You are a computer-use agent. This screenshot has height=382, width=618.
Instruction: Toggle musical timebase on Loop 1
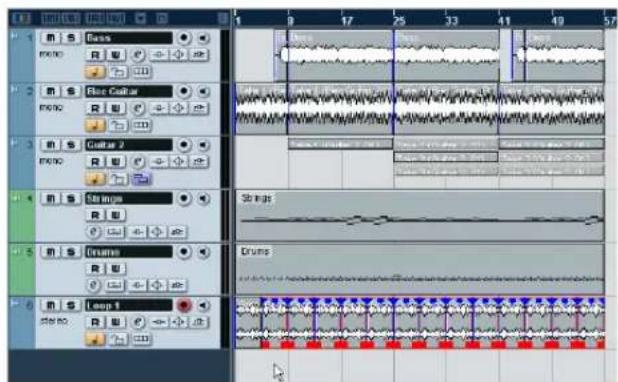pos(95,339)
